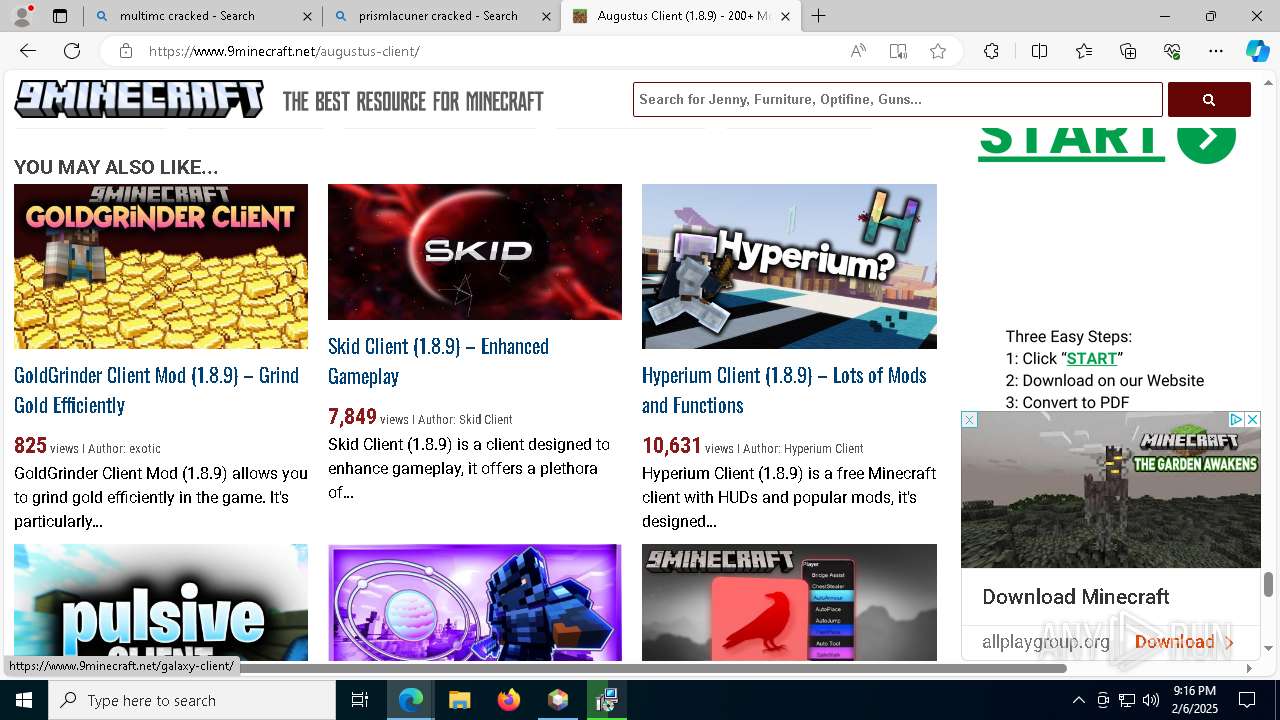
Task: Close the prismlacuner cracked tab
Action: pyautogui.click(x=546, y=16)
